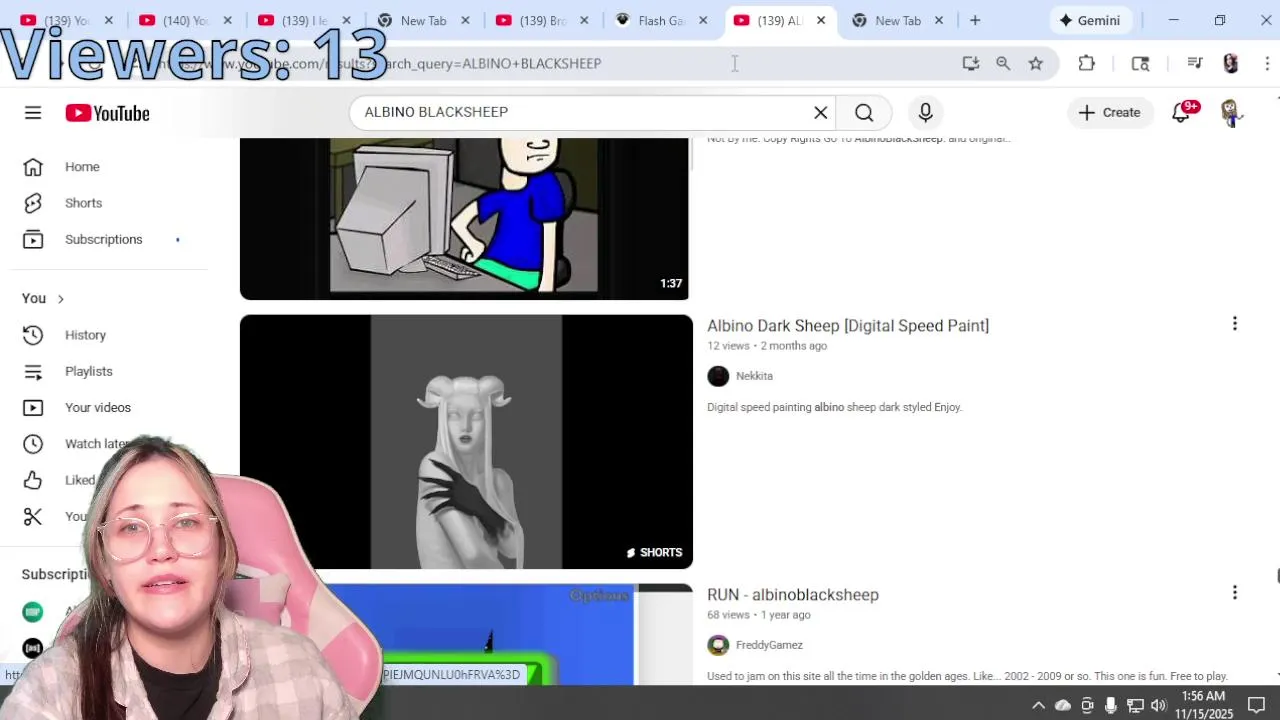
Task: Show hidden system tray icons chevron
Action: 1038,705
